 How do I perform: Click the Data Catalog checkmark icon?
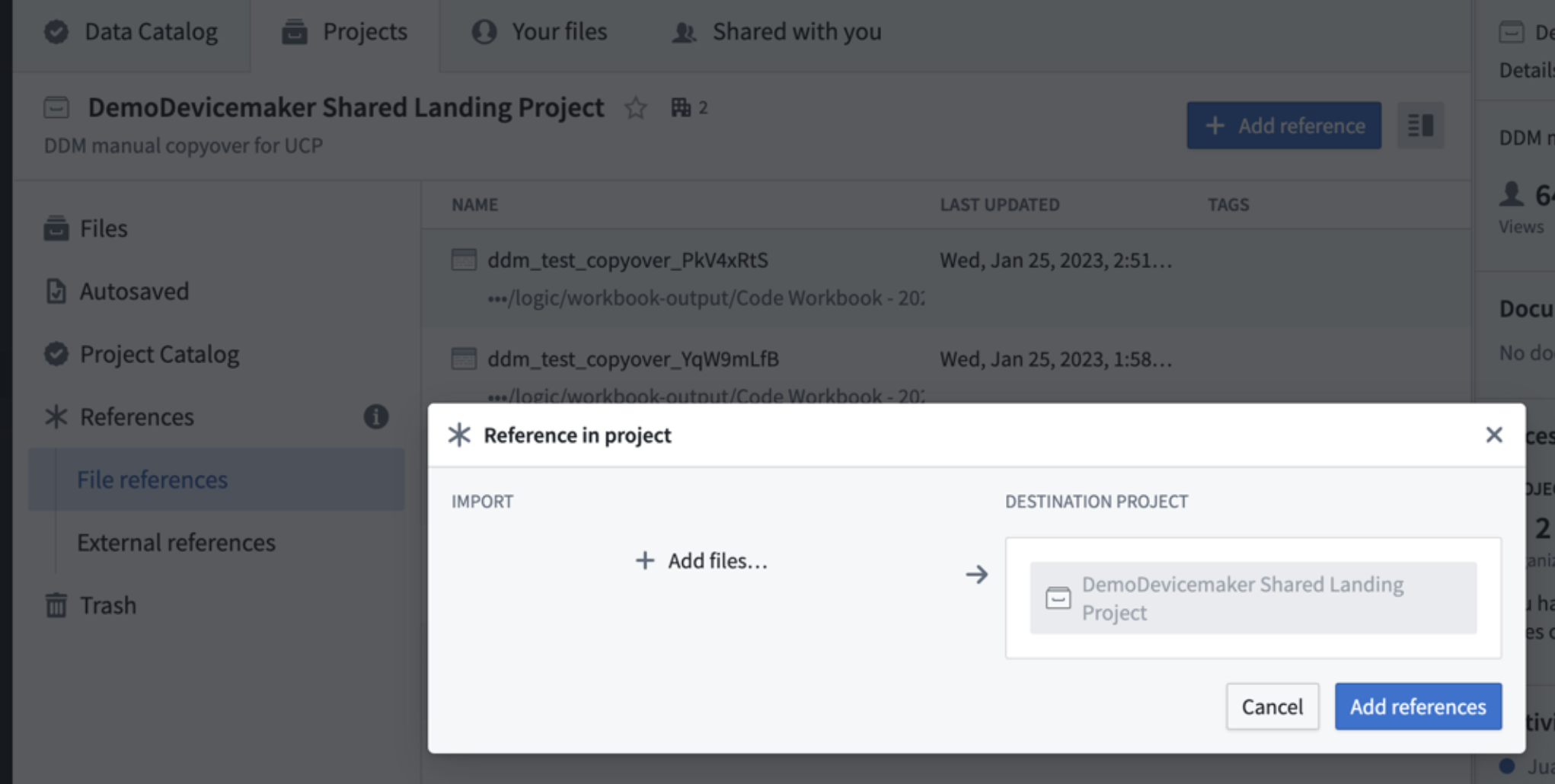click(x=56, y=31)
